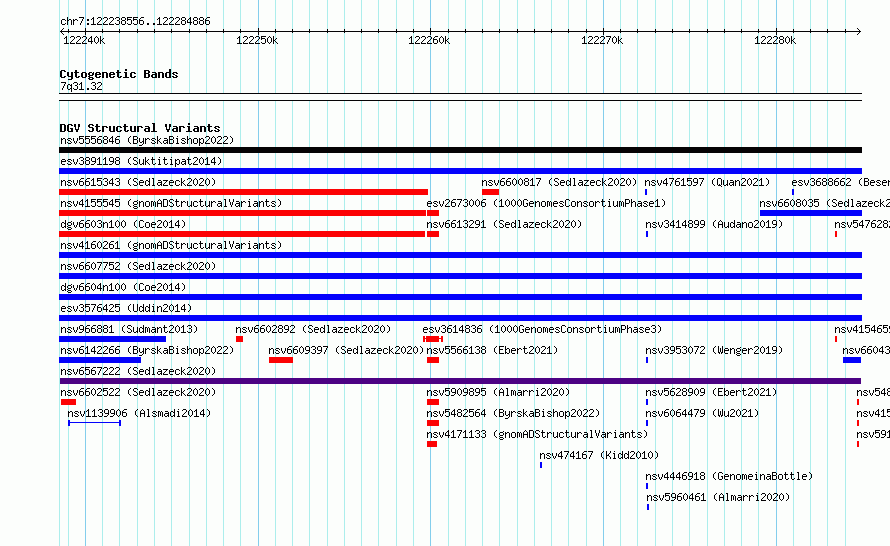Click the red esv3614836 variant glyph
This screenshot has width=890, height=546.
pos(433,339)
